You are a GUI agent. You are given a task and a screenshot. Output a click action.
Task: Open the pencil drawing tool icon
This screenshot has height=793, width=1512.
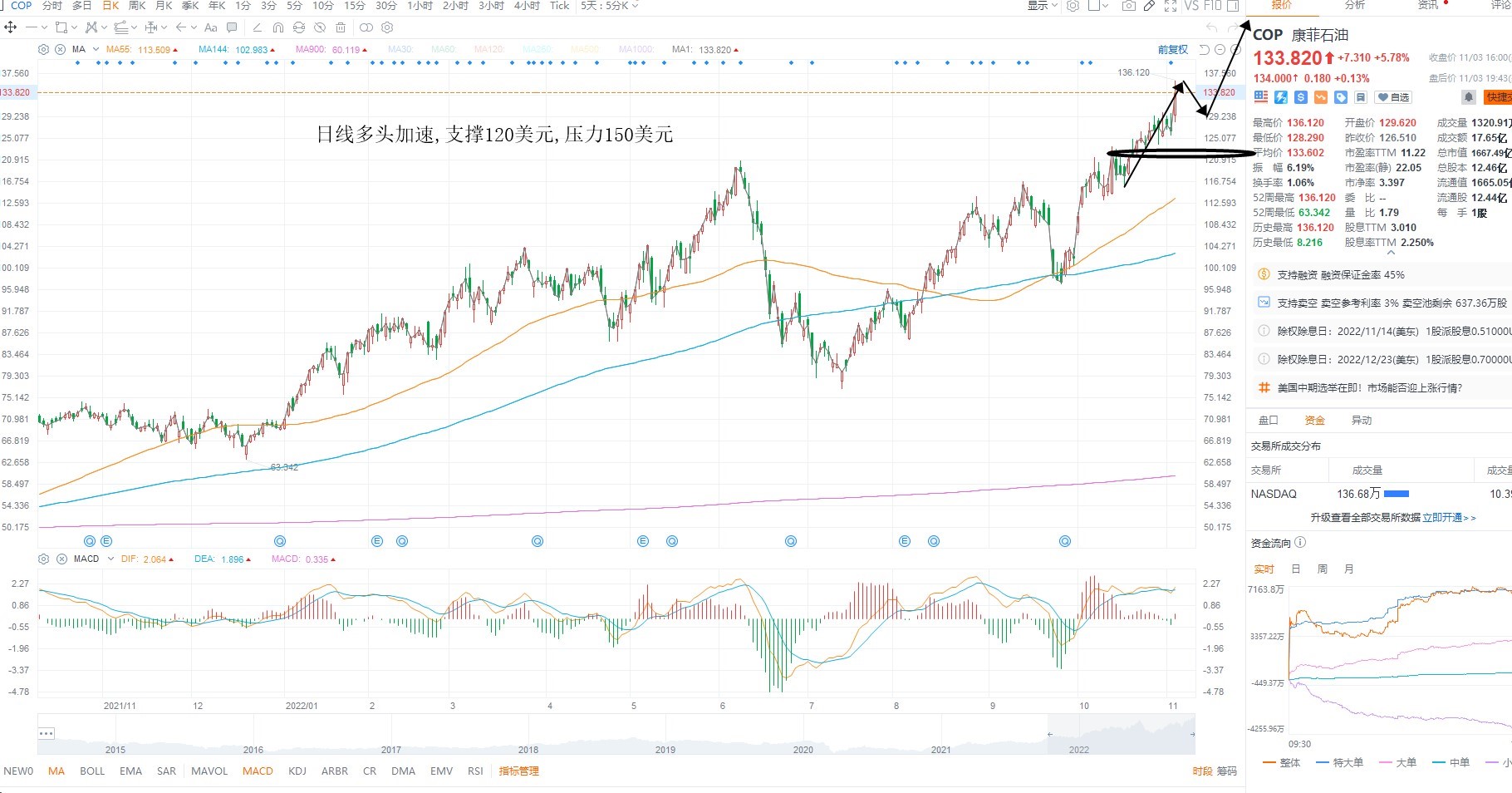coord(1149,6)
